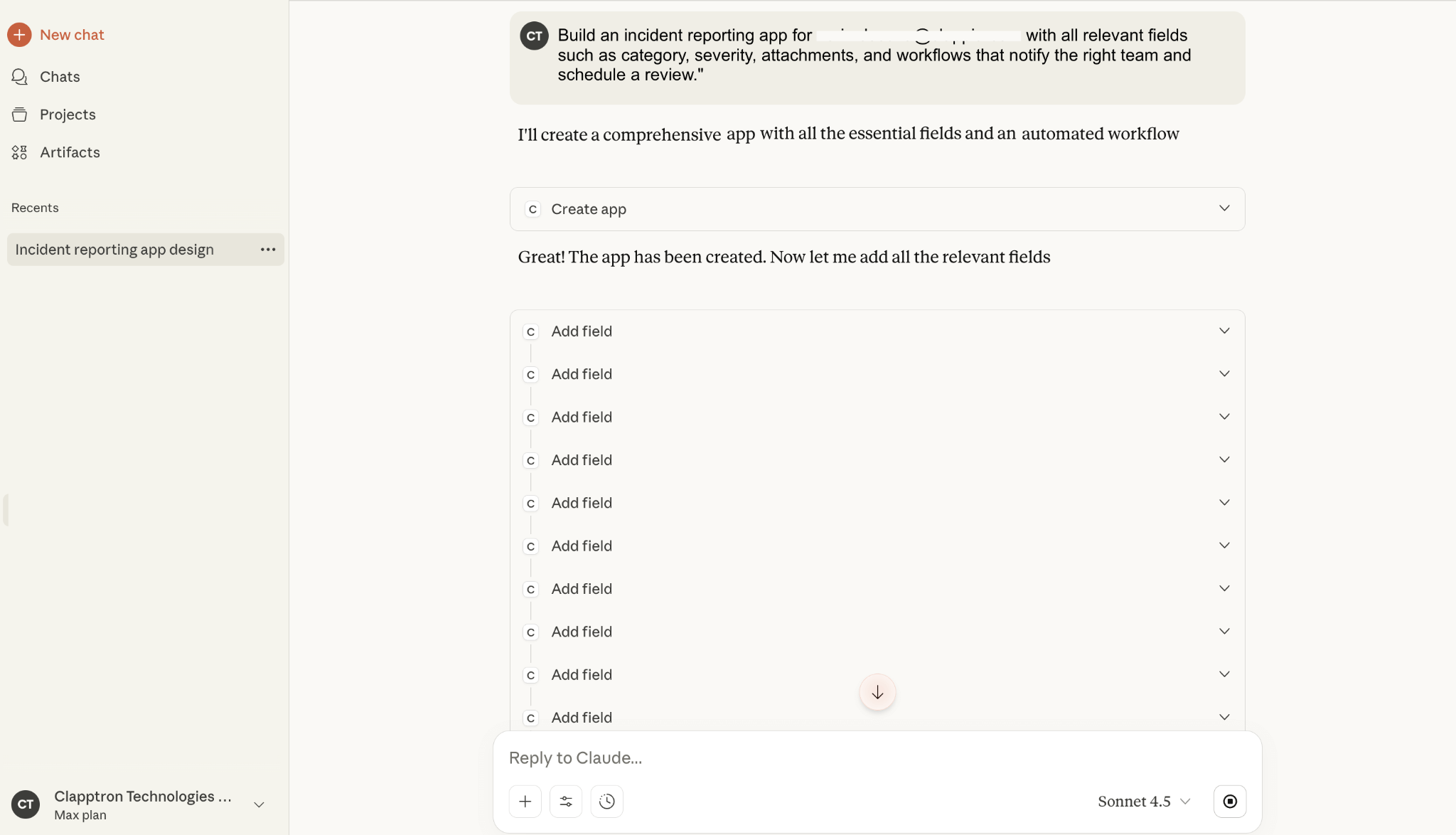Open the Clapptron Technologies account menu chevron
Viewport: 1456px width, 835px height.
[257, 804]
